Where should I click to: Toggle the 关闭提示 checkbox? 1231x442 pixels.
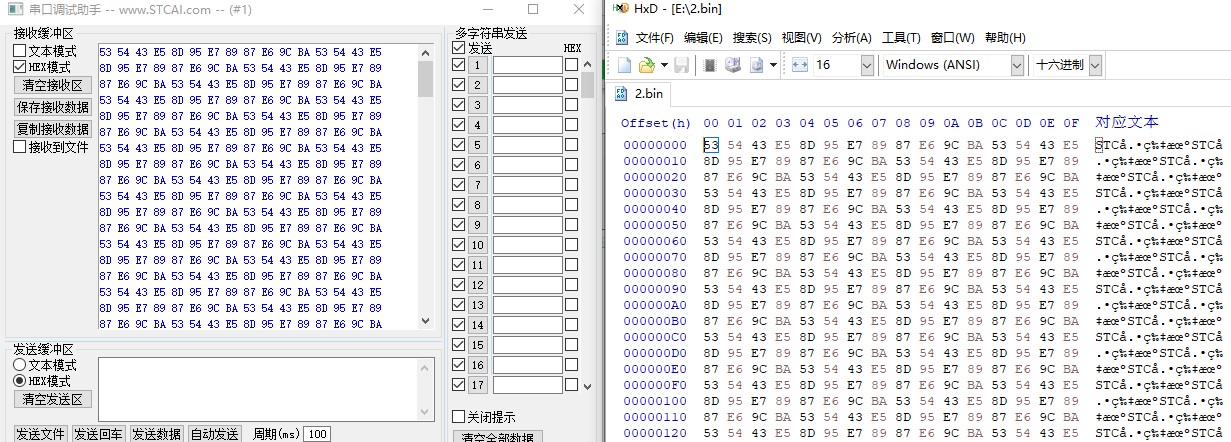point(459,417)
